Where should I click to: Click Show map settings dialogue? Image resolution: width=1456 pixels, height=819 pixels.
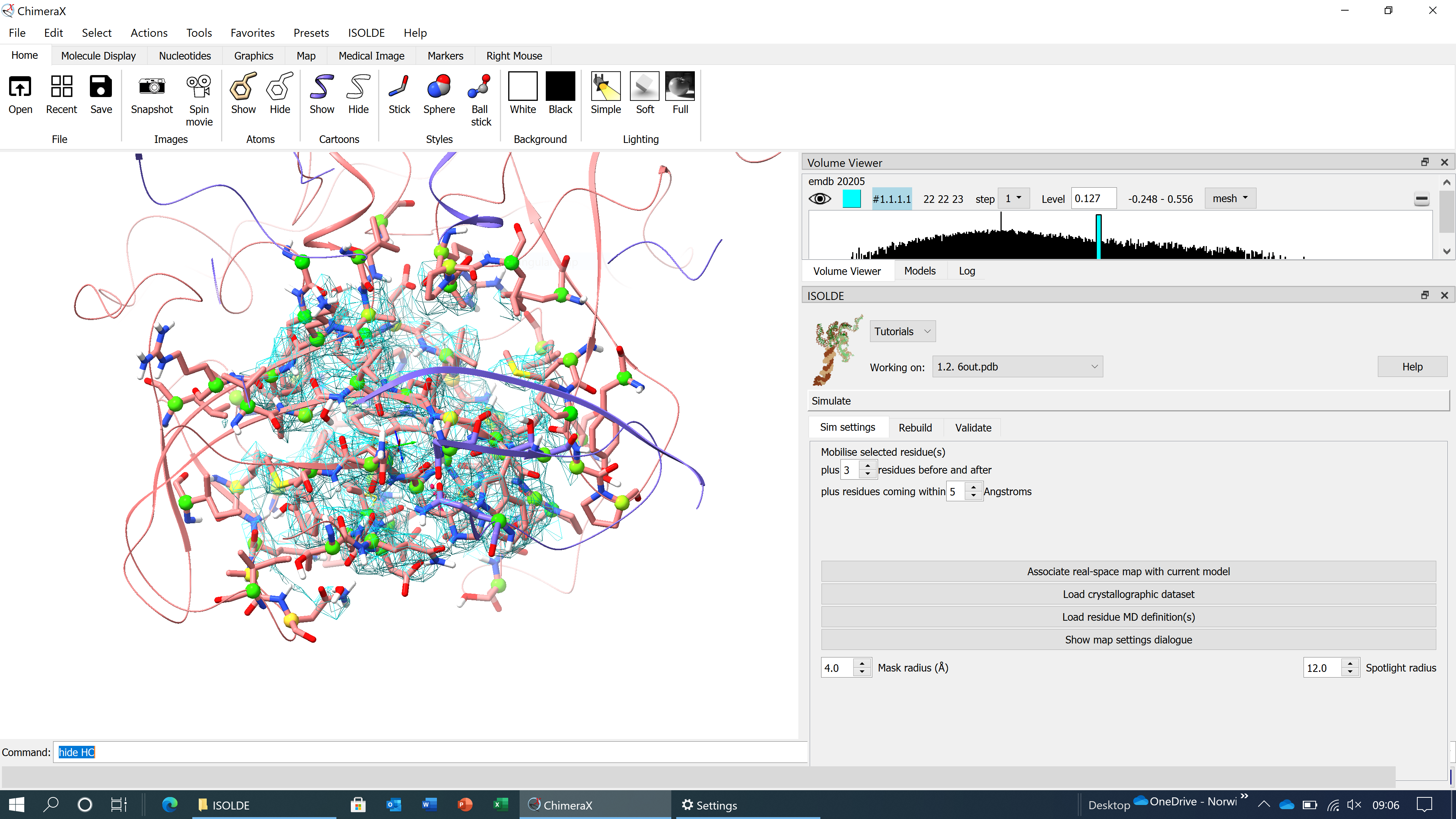coord(1128,639)
